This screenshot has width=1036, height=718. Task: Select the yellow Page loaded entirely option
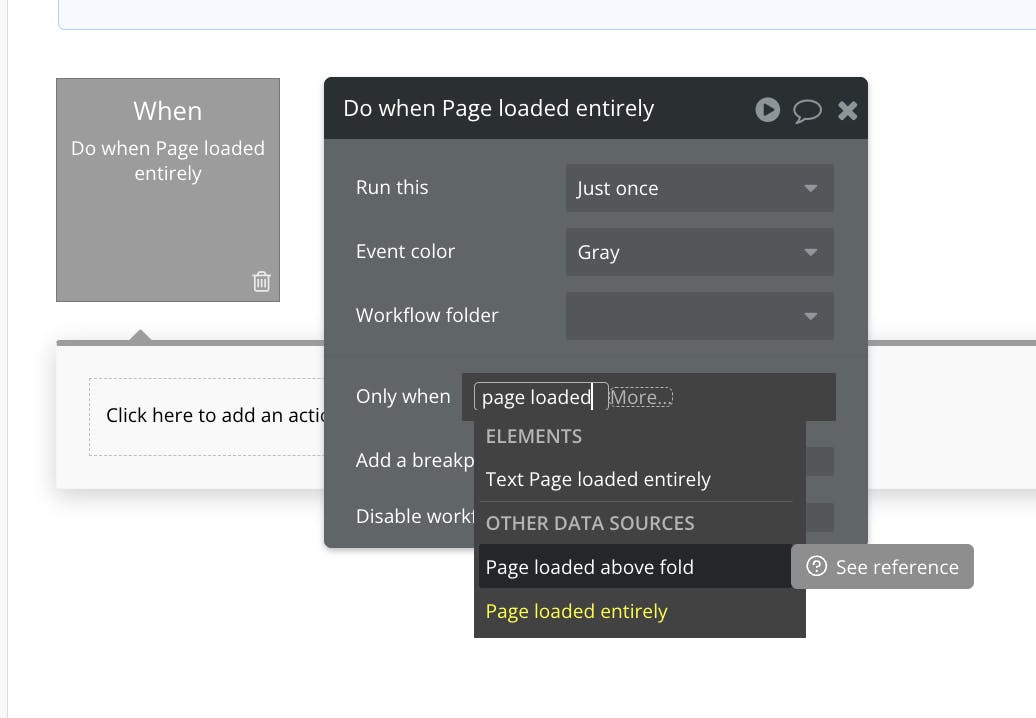[x=576, y=611]
